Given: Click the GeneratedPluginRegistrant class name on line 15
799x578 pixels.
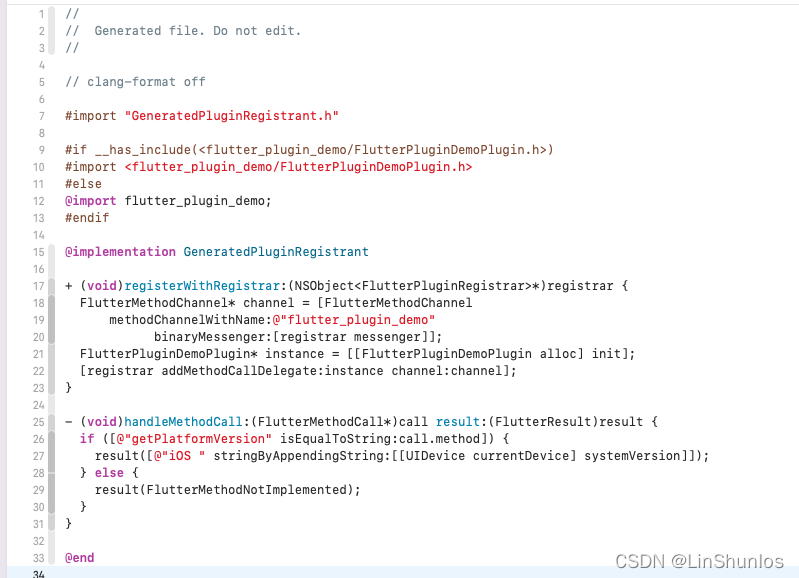Looking at the screenshot, I should coord(276,252).
